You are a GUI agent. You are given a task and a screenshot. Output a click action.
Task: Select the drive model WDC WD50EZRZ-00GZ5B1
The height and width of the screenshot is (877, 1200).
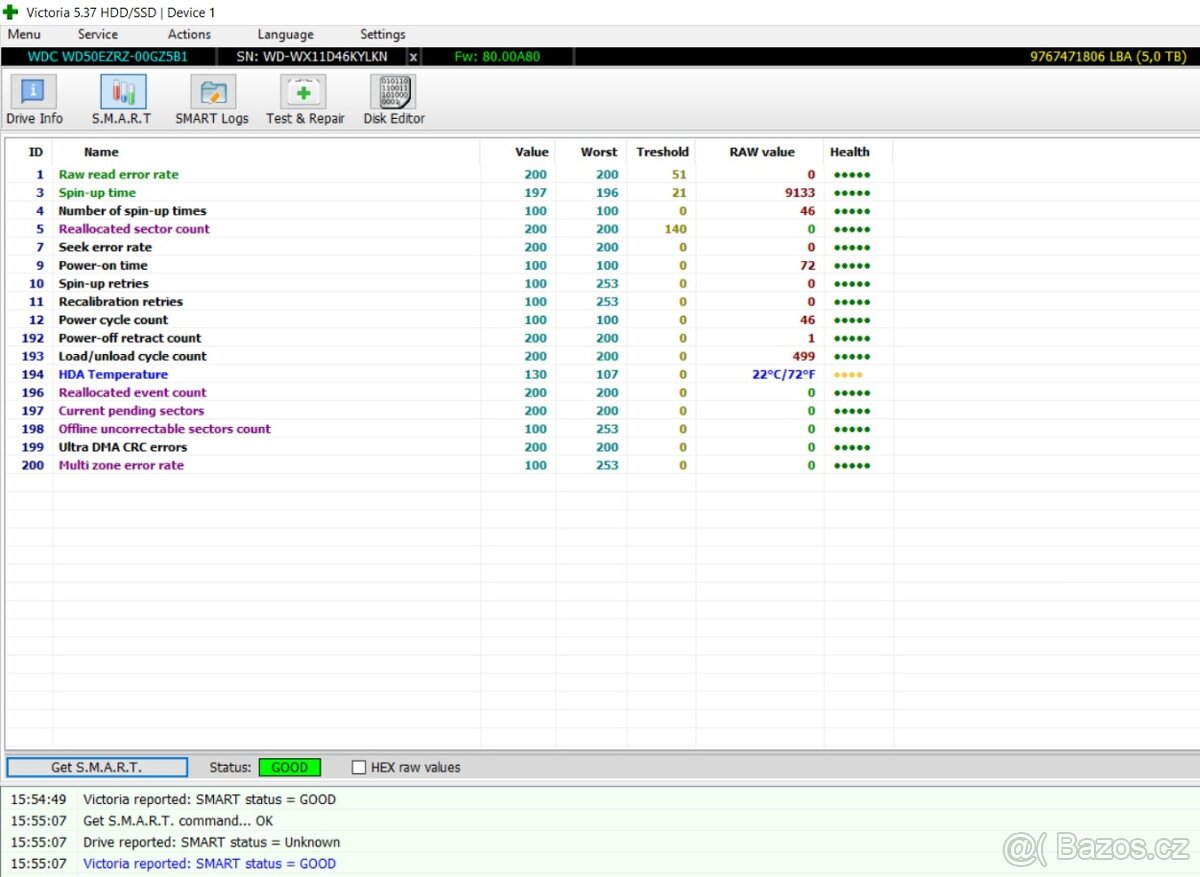click(x=108, y=57)
